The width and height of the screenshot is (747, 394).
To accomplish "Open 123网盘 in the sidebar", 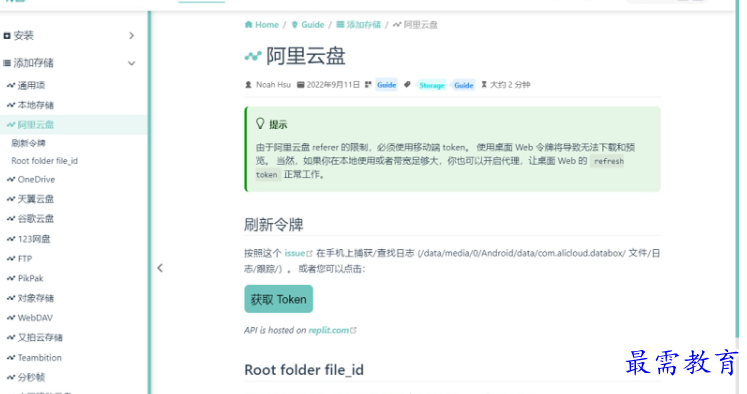I will click(34, 239).
